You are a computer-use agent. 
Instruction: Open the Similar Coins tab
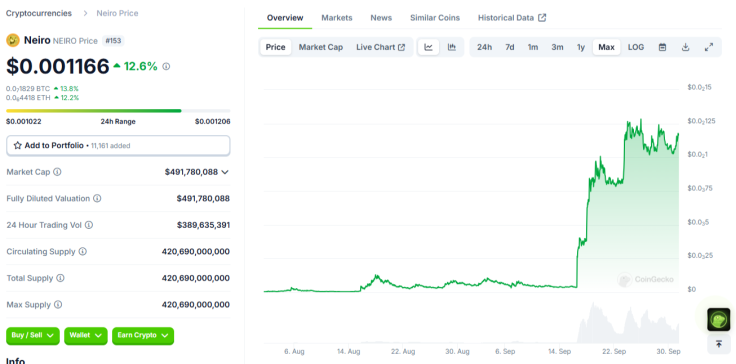click(x=435, y=18)
